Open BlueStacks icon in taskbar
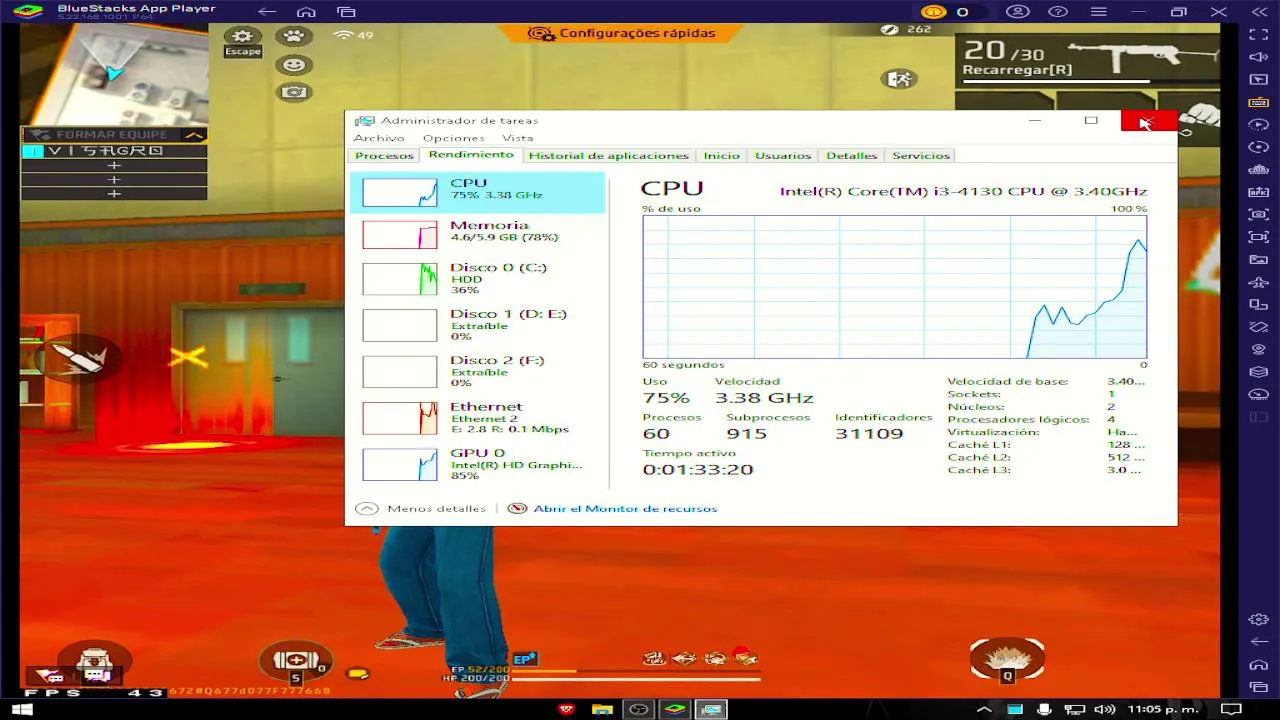The image size is (1280, 720). click(x=675, y=709)
